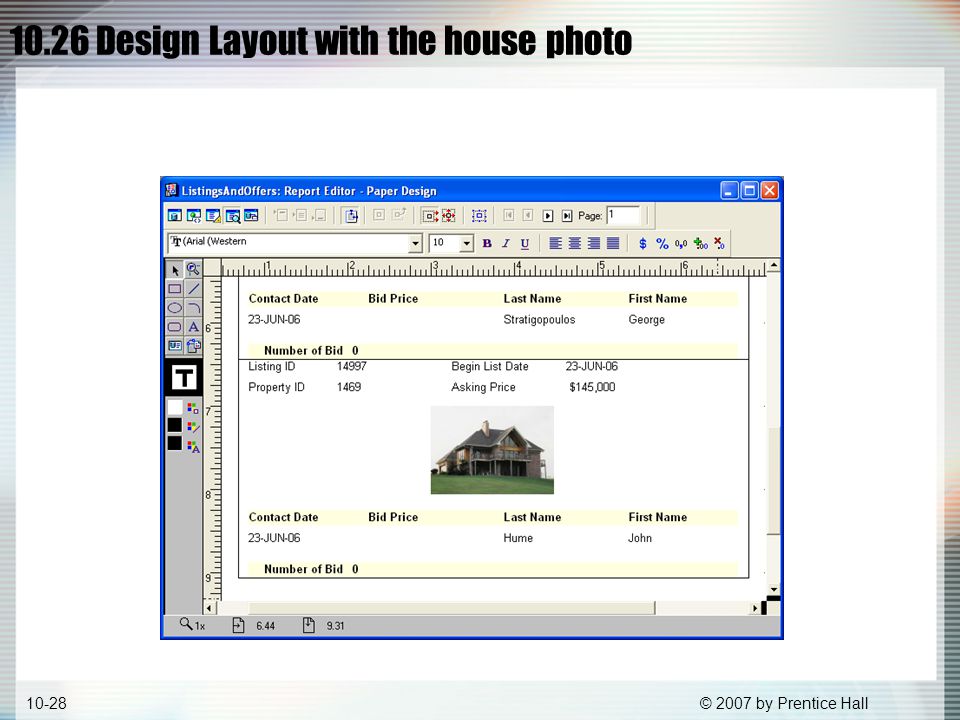
Task: Click the blue dashed frame icon
Action: [x=479, y=216]
